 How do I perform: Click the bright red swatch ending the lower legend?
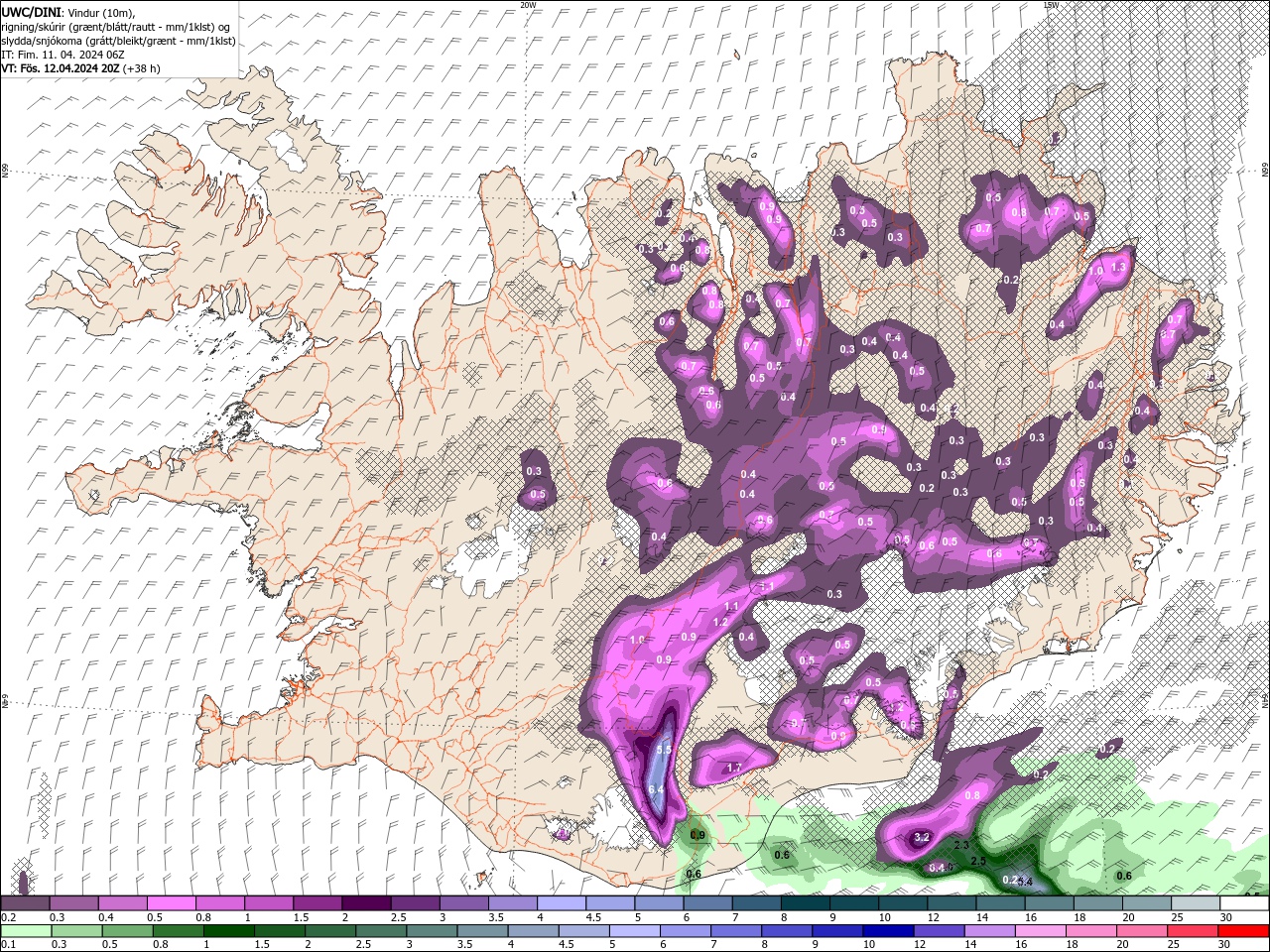point(1244,931)
